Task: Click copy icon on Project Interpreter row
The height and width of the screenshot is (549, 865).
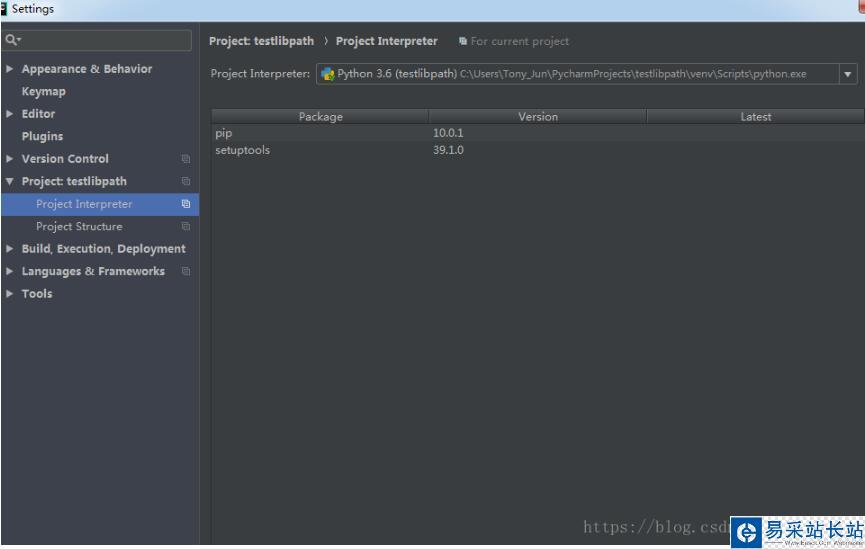Action: [186, 204]
